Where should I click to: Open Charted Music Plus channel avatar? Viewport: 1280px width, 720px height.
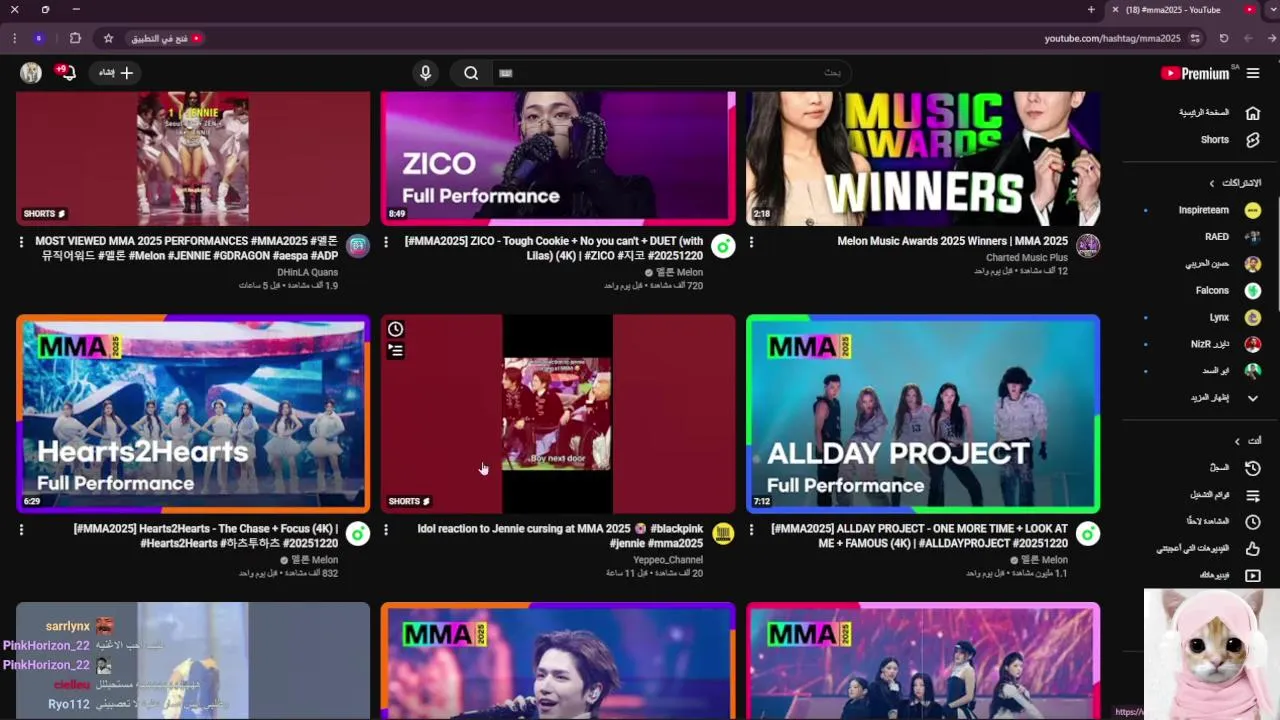[x=1088, y=246]
